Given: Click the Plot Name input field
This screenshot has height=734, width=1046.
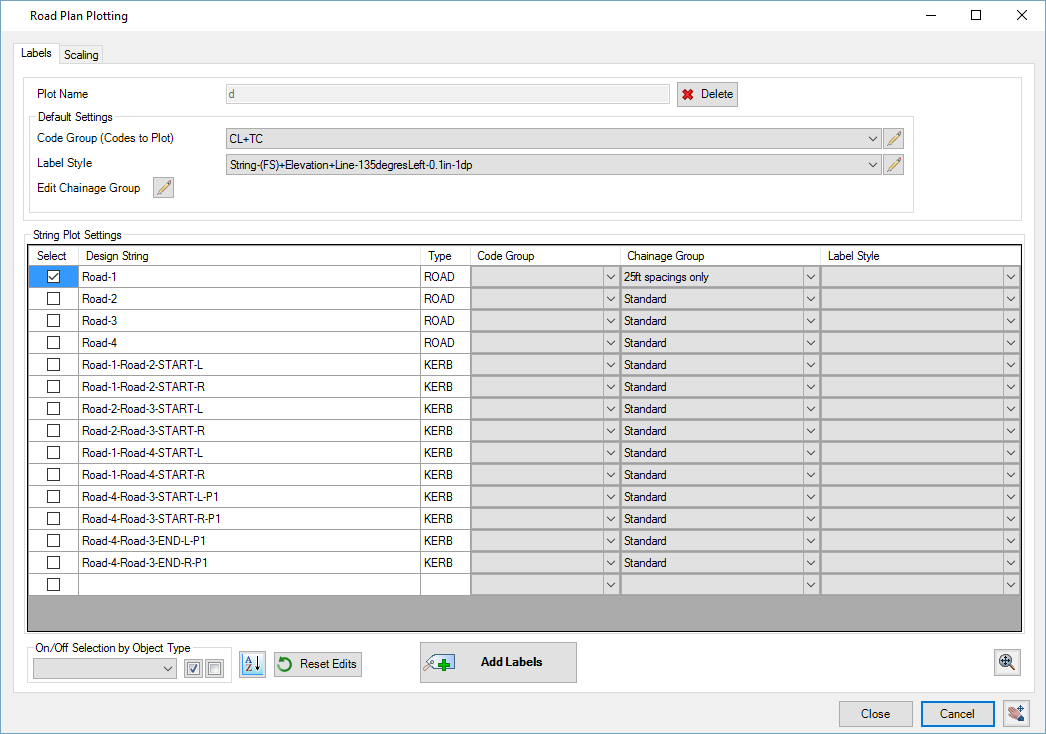Looking at the screenshot, I should (448, 94).
